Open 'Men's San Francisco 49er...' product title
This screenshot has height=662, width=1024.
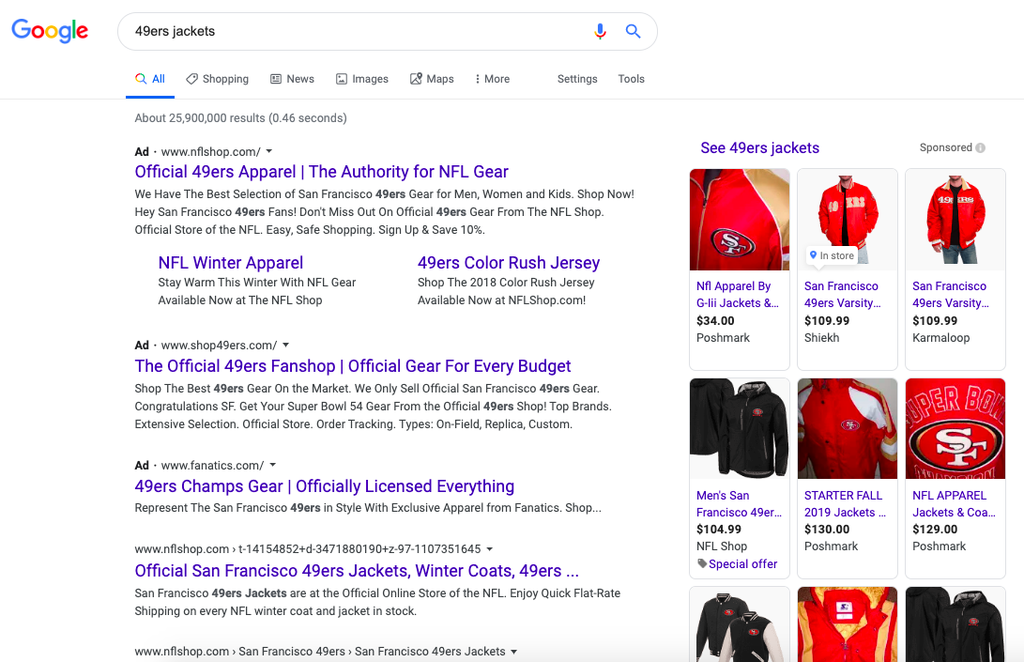click(x=739, y=504)
